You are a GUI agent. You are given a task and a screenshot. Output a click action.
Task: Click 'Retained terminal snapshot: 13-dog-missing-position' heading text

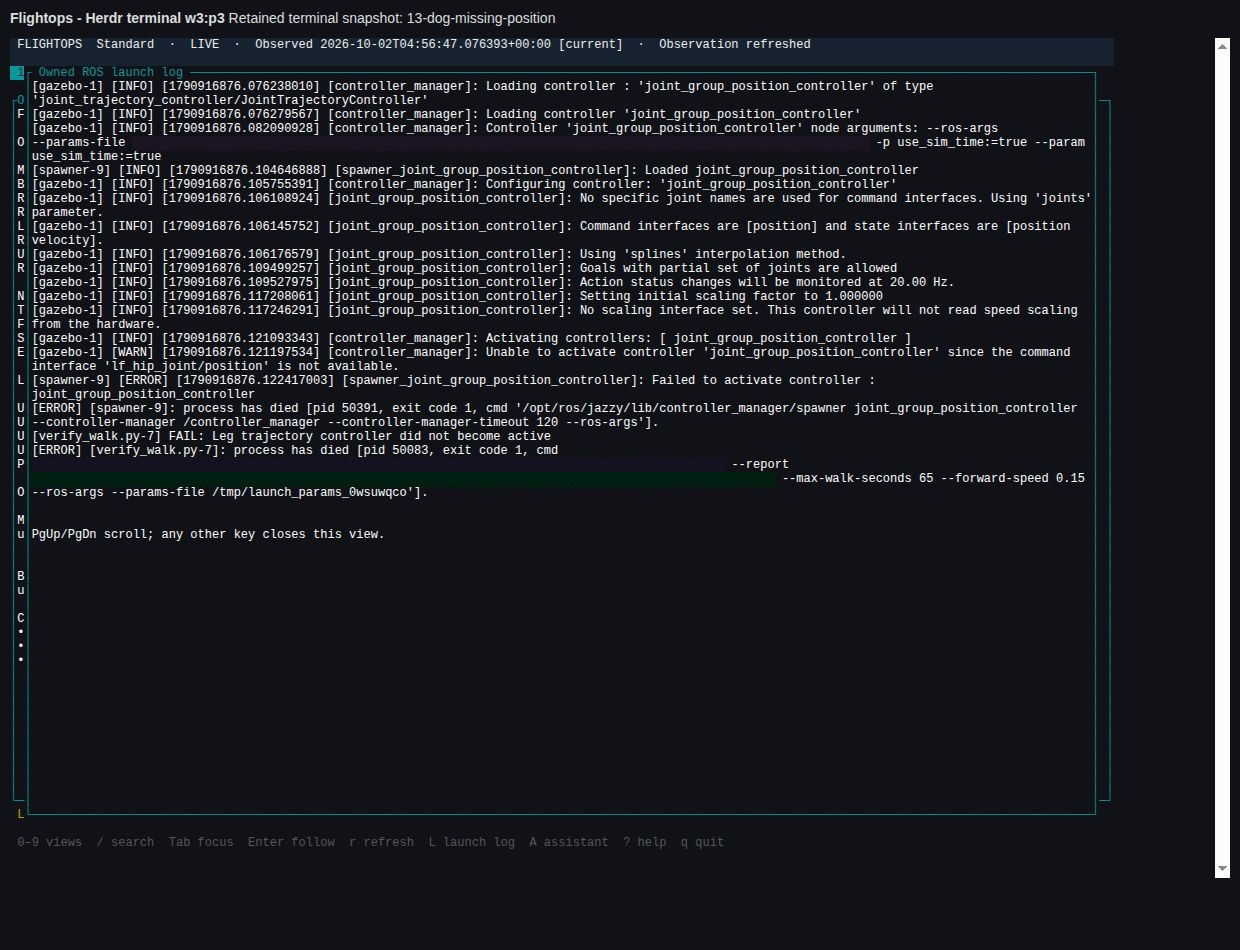tap(392, 18)
